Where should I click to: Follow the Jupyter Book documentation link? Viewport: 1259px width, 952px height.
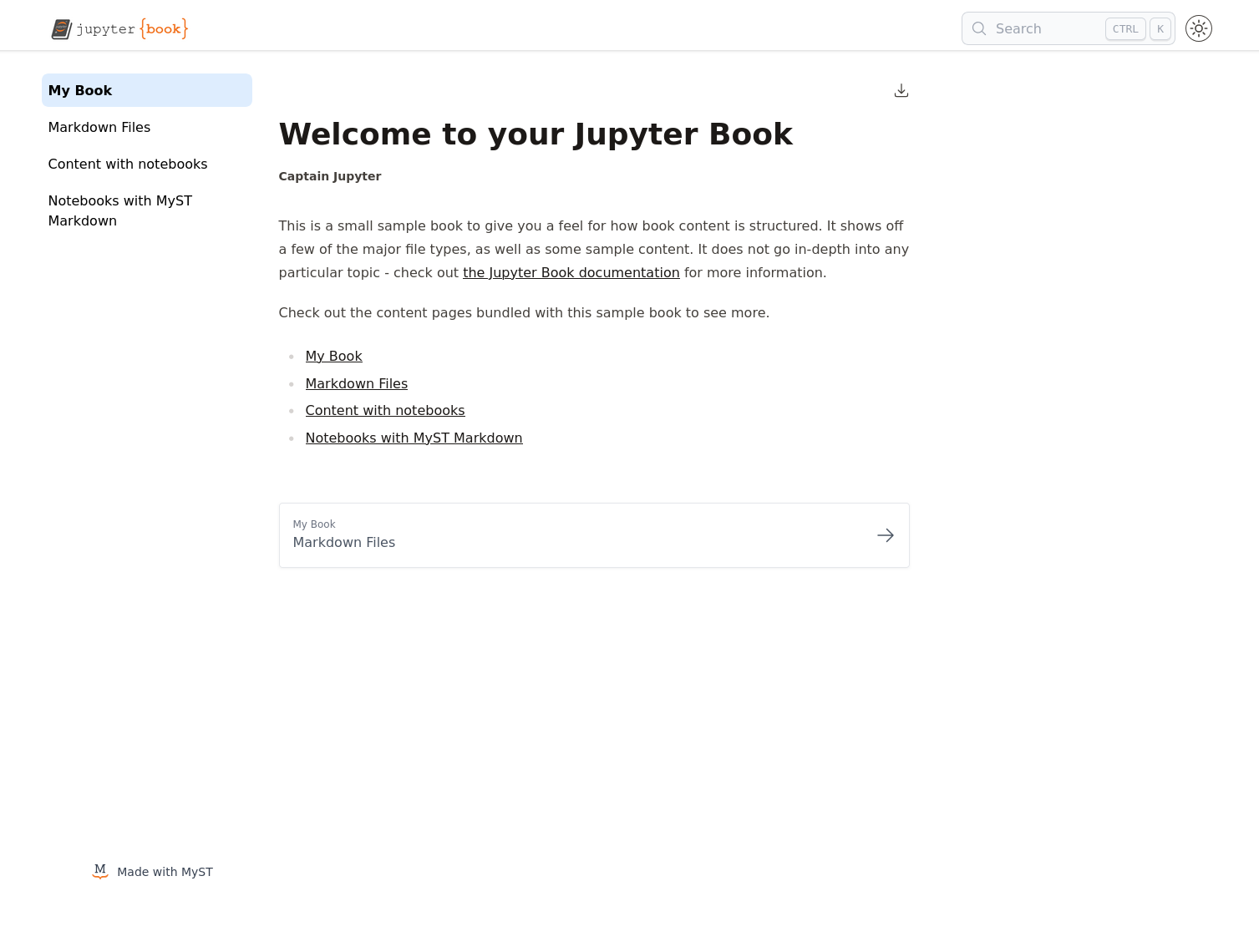571,272
